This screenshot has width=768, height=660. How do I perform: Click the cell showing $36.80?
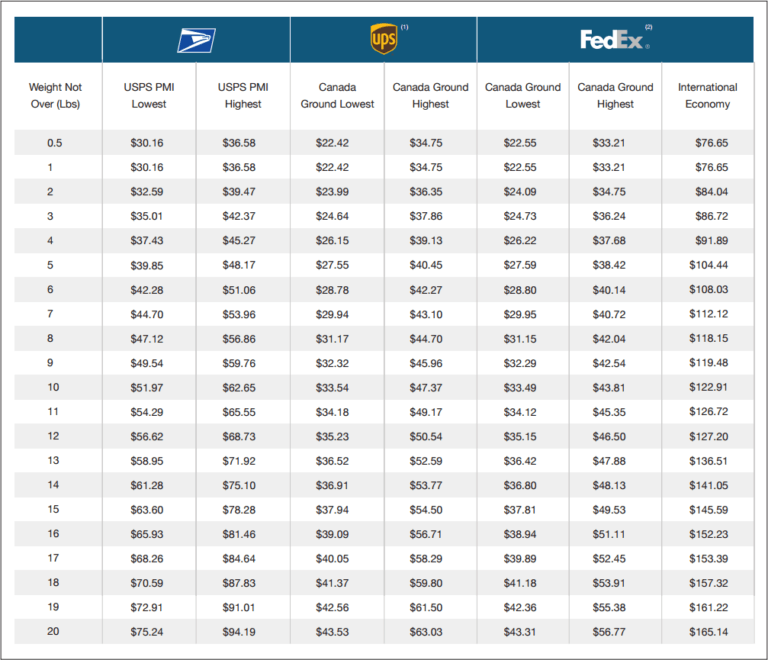coord(520,486)
